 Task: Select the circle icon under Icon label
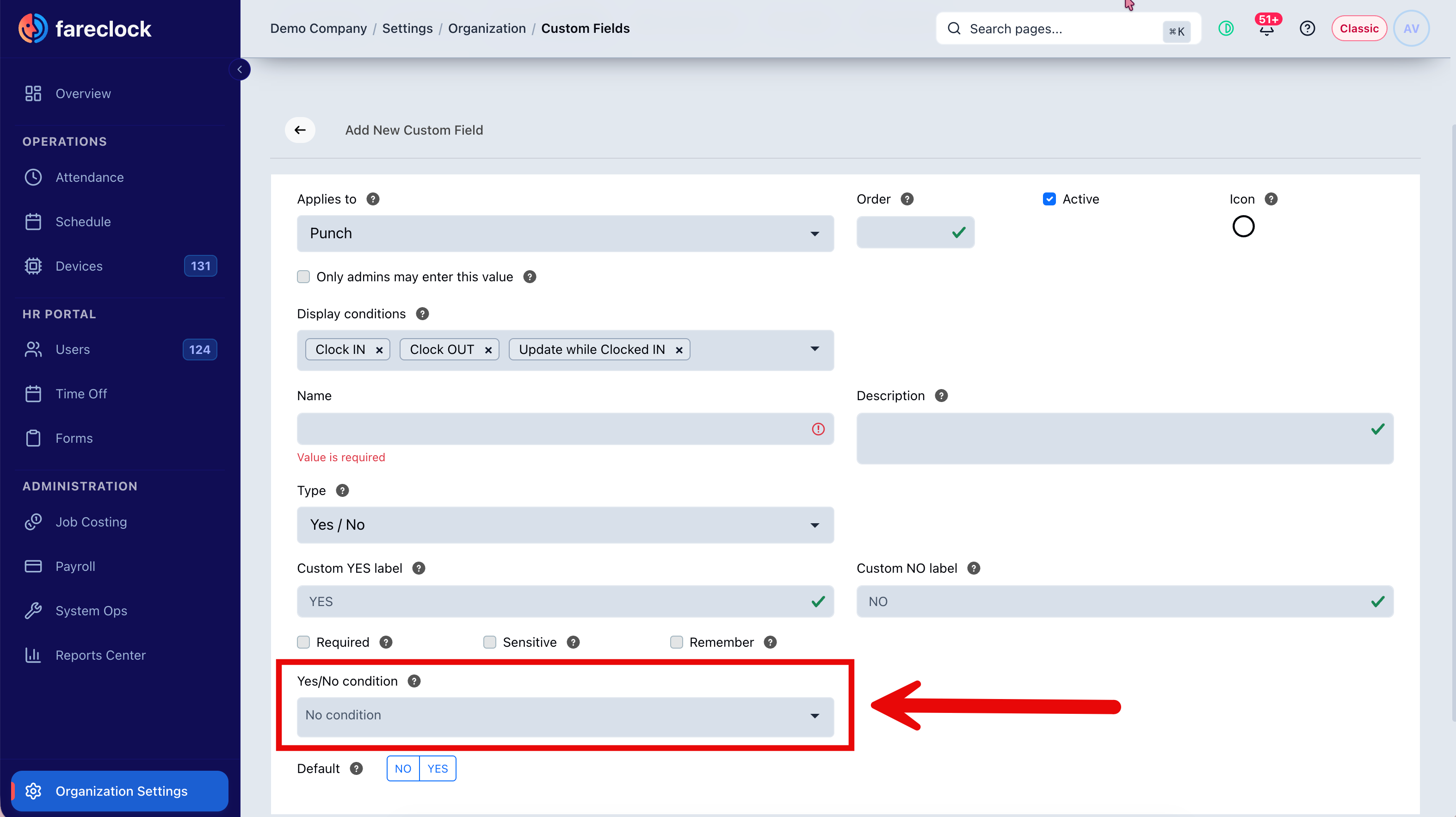[x=1243, y=226]
